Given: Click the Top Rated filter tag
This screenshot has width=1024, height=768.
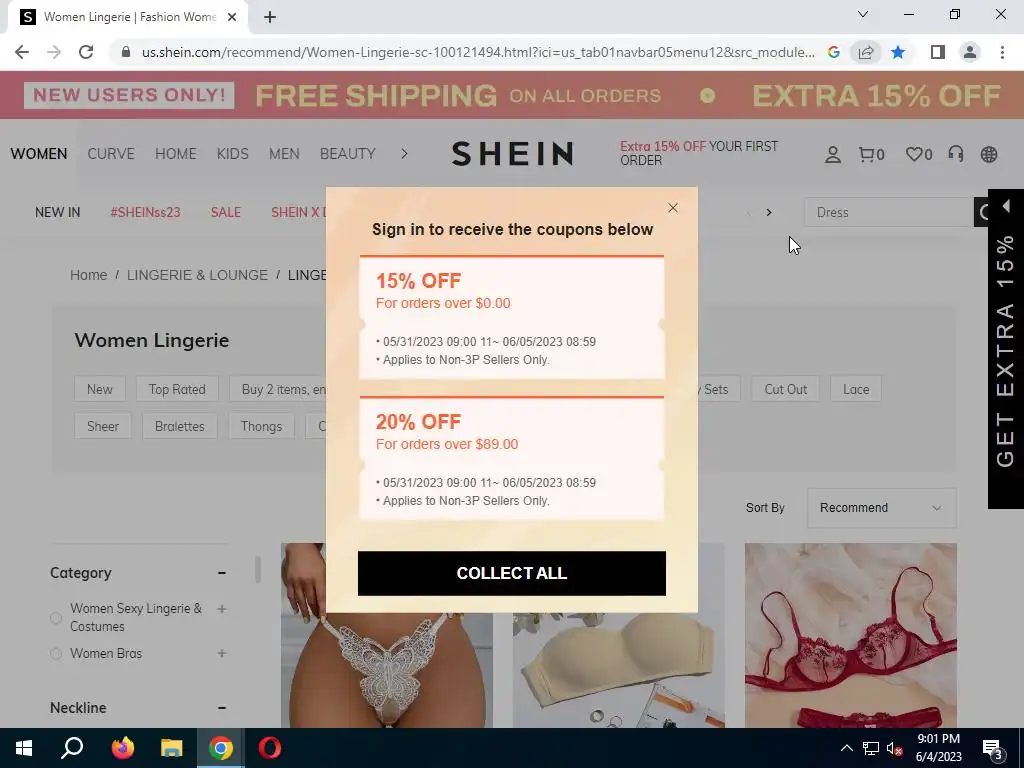Looking at the screenshot, I should (x=177, y=389).
